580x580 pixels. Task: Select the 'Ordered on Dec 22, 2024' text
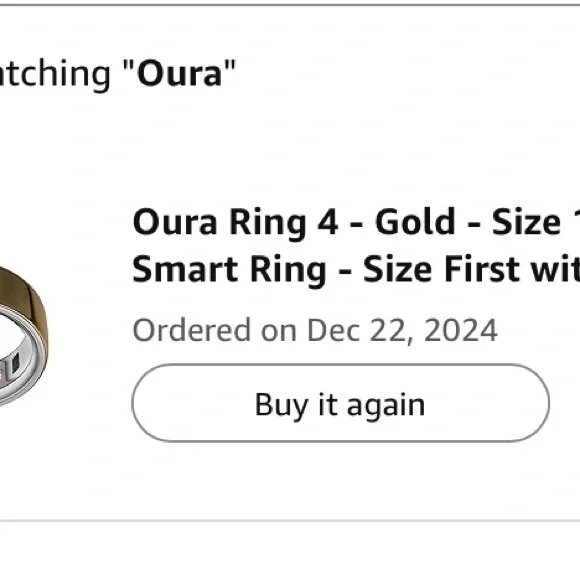315,330
